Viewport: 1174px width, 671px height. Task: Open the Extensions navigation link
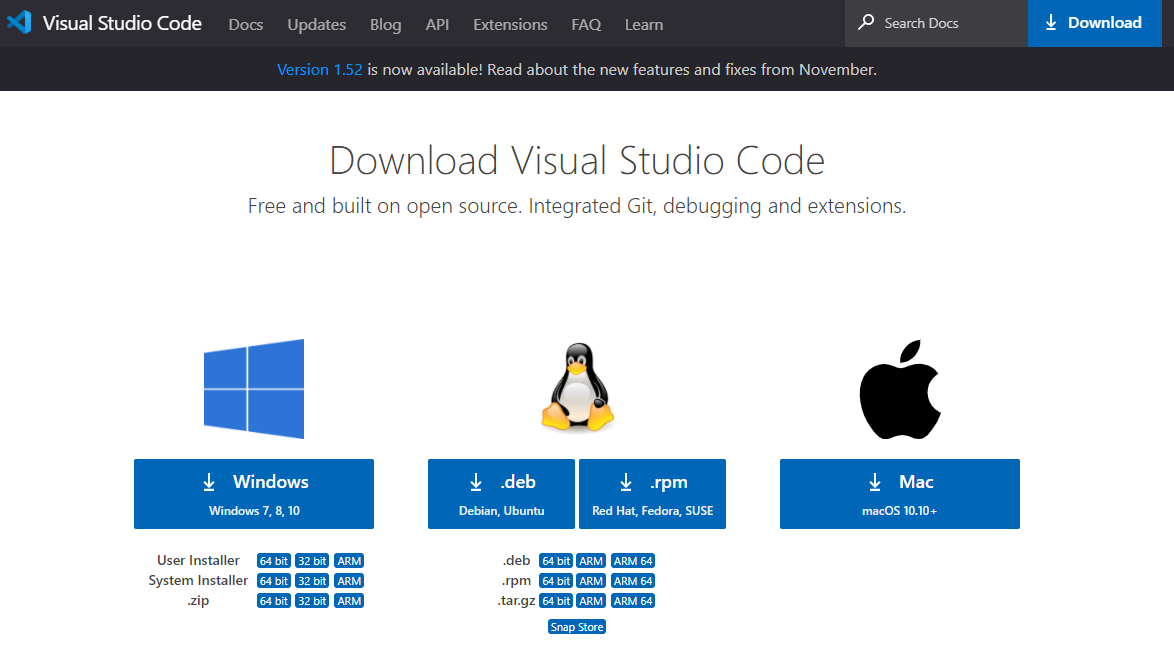pyautogui.click(x=510, y=25)
